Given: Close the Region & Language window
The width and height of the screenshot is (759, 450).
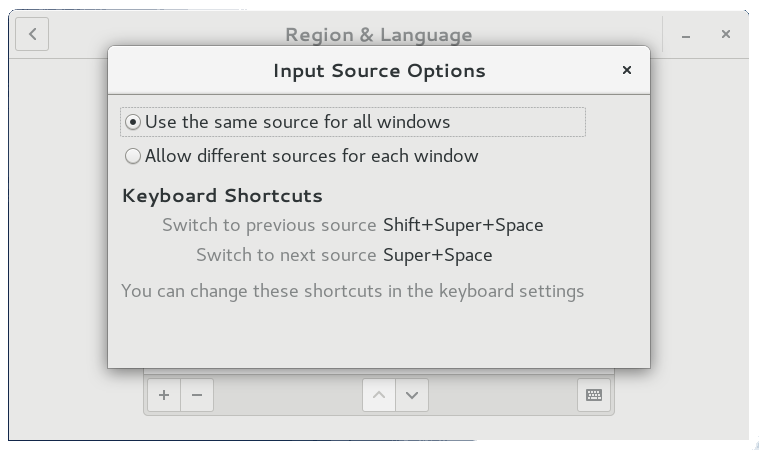Looking at the screenshot, I should coord(726,35).
